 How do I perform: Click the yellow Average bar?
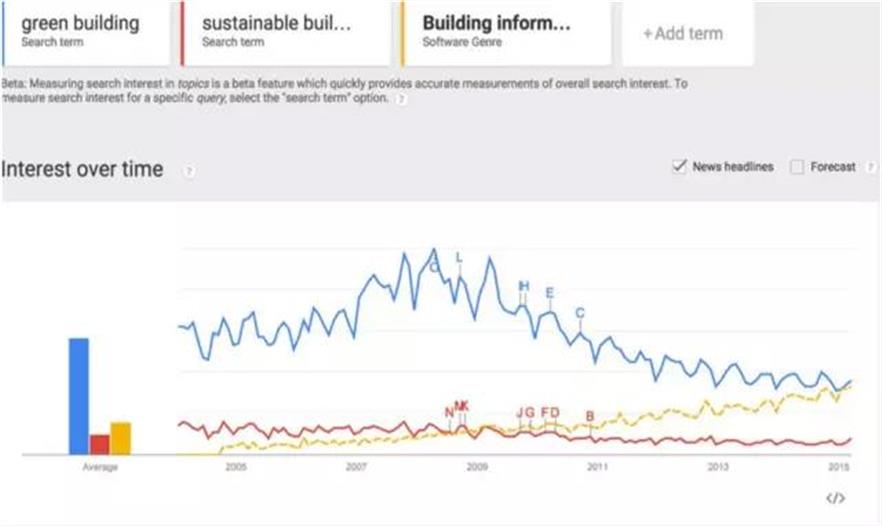coord(121,438)
